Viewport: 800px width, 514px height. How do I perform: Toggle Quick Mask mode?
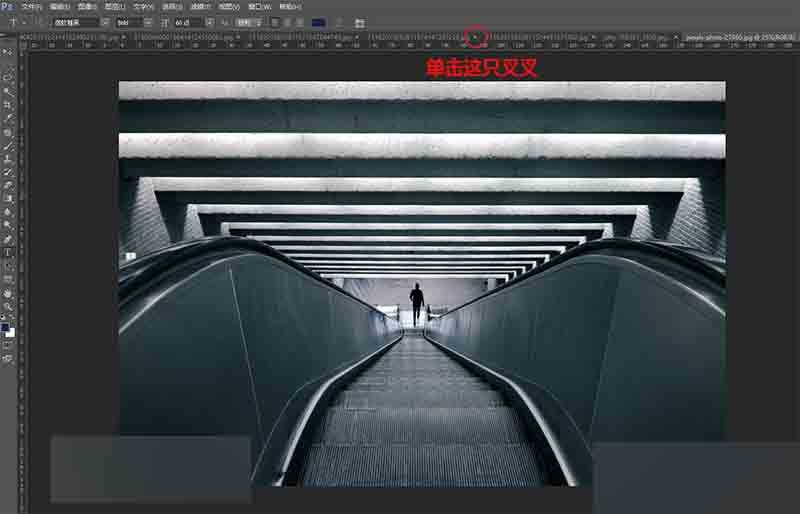pos(7,345)
